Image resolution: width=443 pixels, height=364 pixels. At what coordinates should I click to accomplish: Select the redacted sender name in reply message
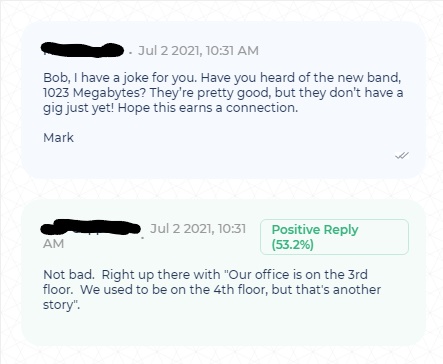point(90,227)
